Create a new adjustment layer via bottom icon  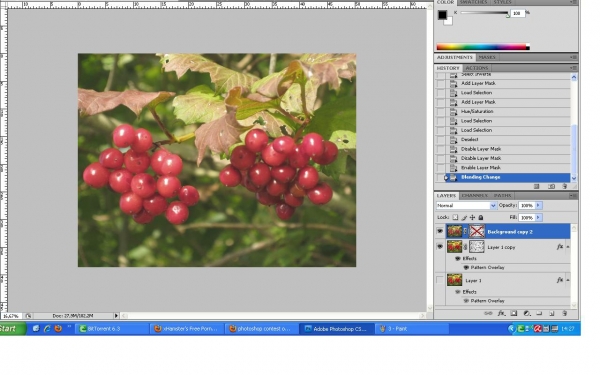(527, 313)
